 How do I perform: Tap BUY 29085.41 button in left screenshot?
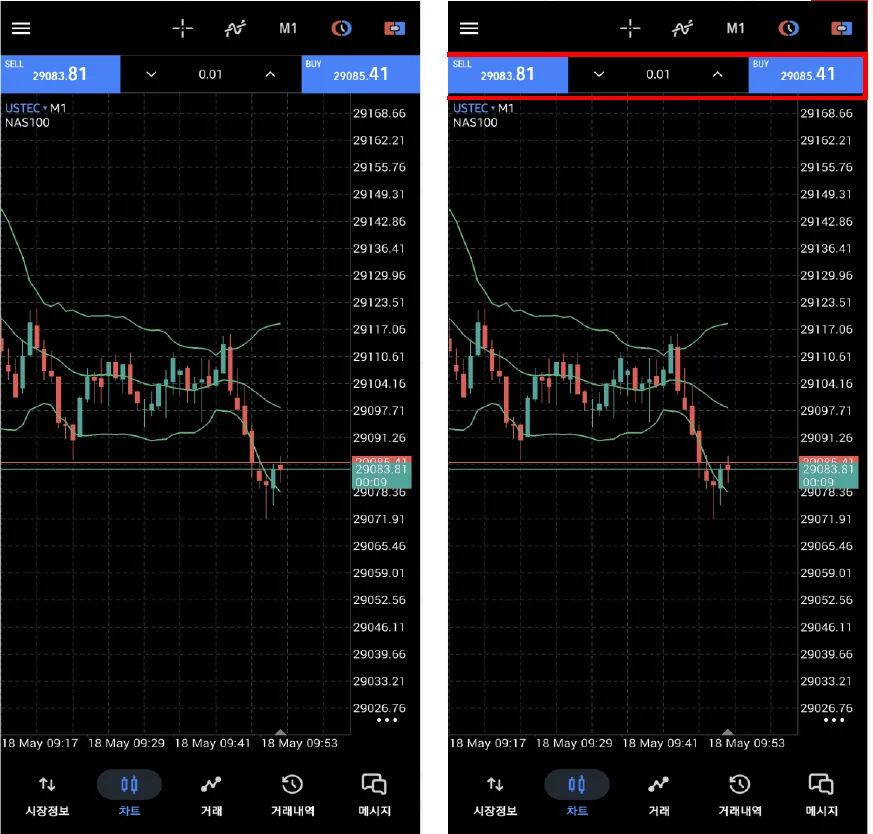[361, 74]
